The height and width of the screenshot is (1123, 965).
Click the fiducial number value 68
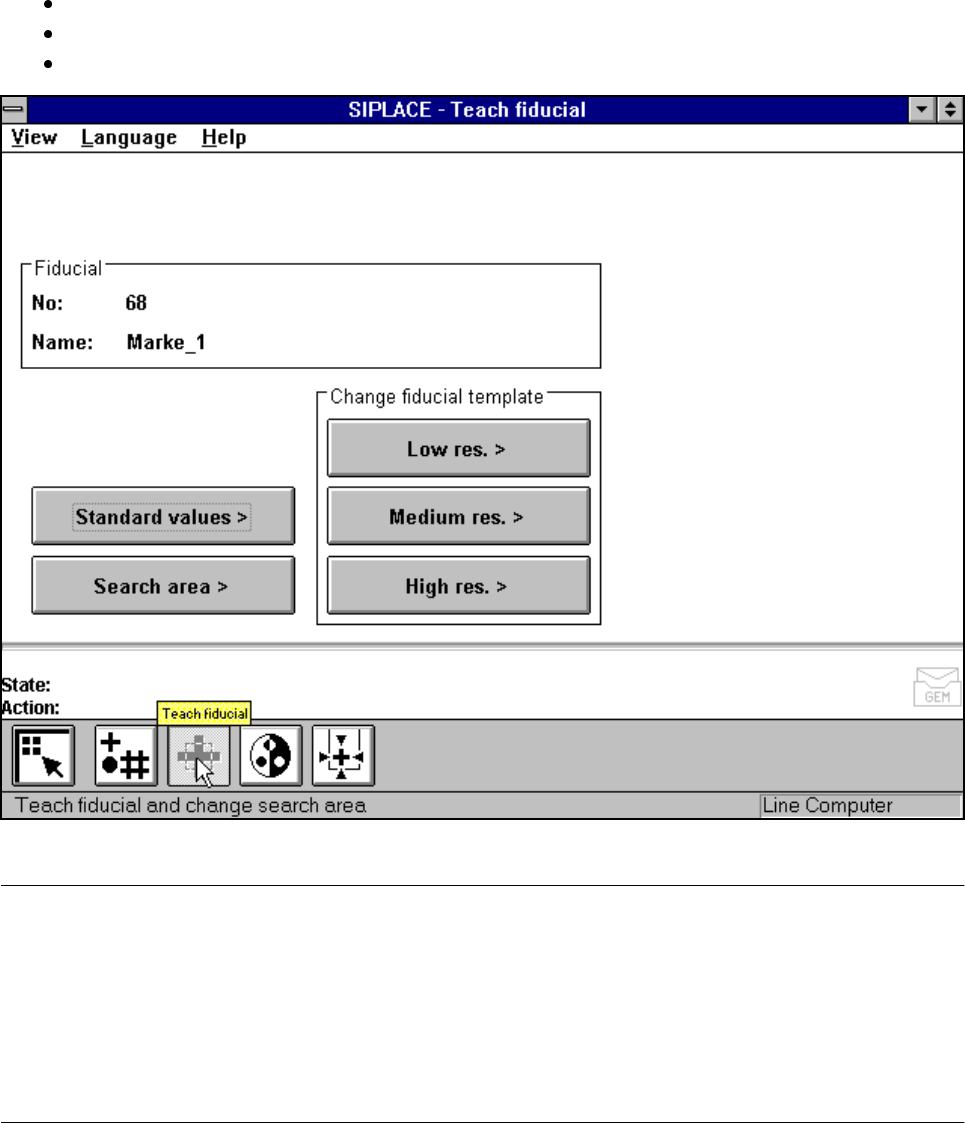pos(136,303)
